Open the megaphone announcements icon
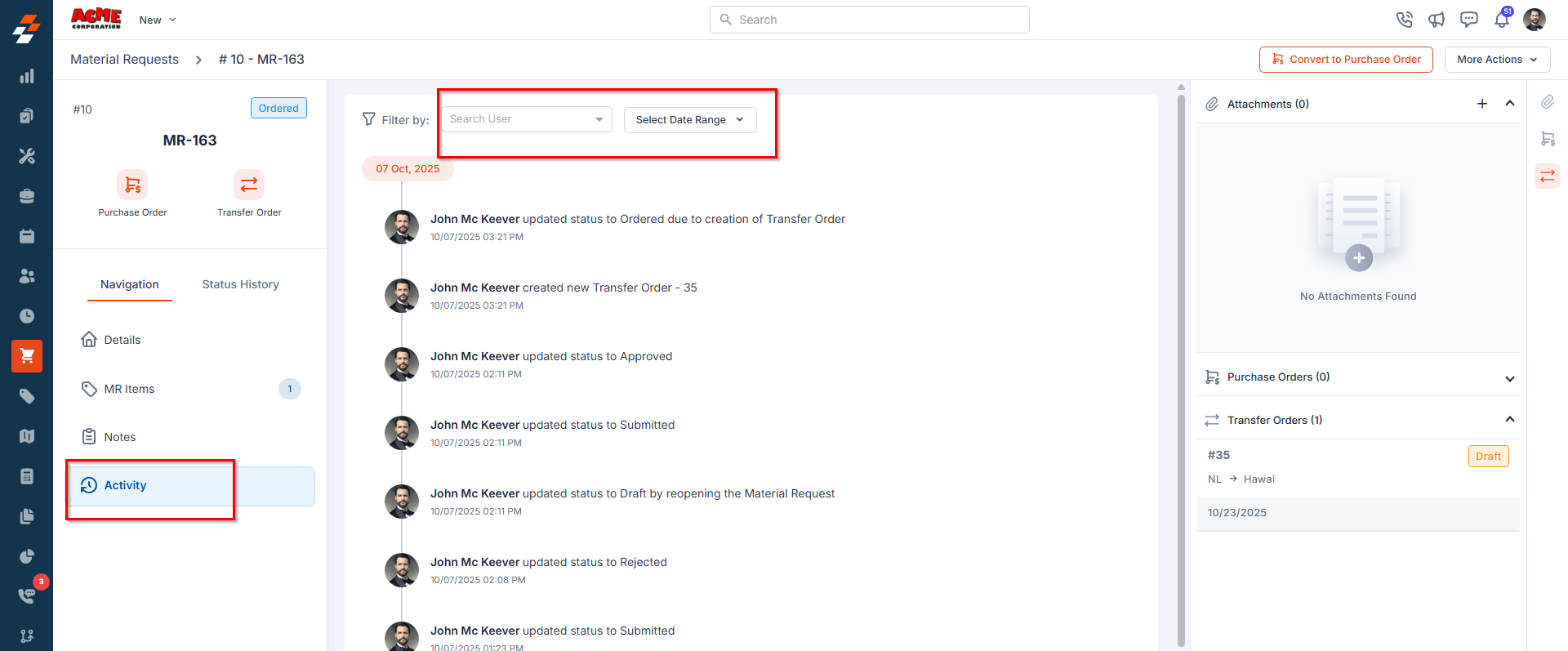This screenshot has width=1568, height=651. (1437, 20)
